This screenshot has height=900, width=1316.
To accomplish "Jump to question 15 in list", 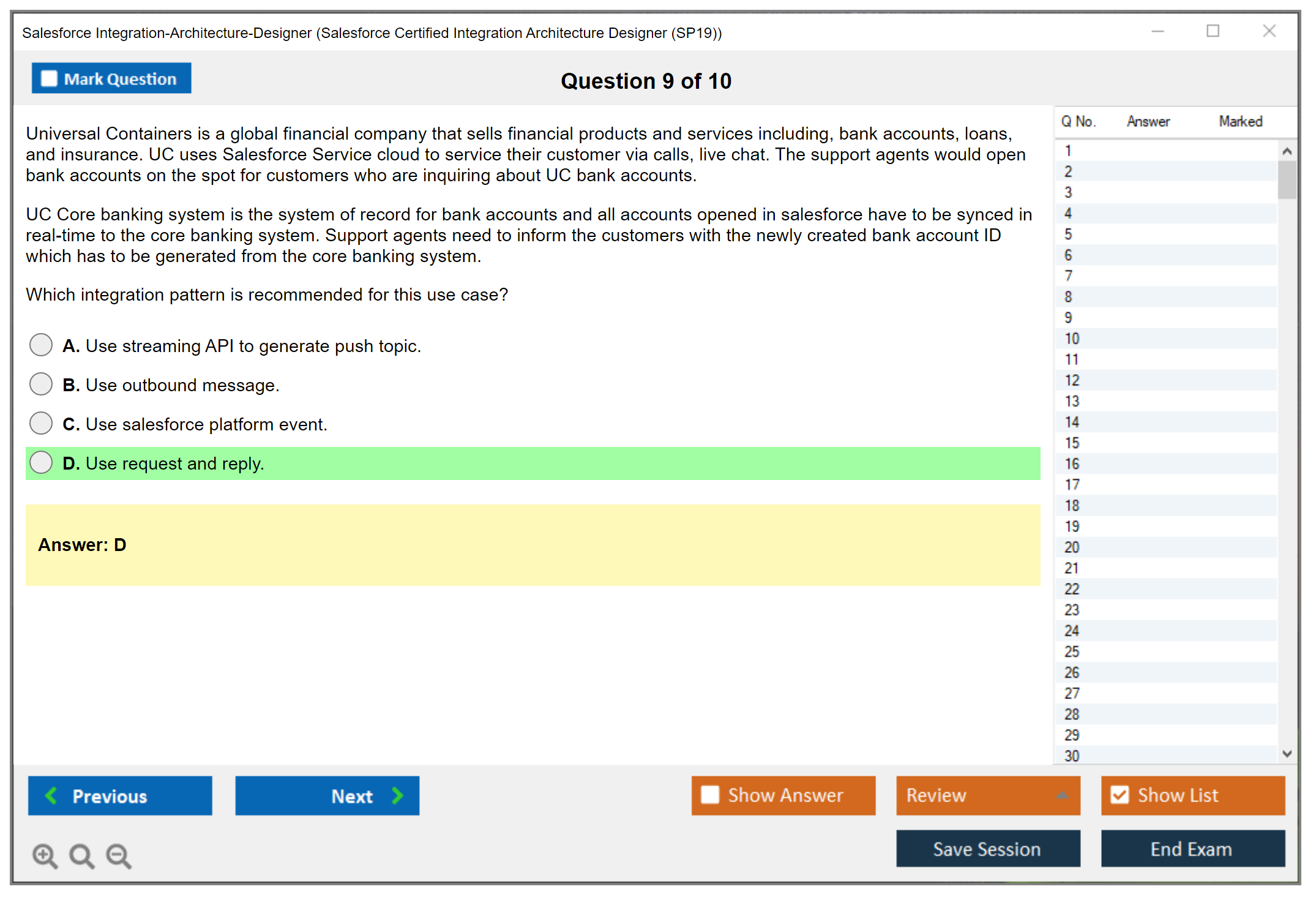I will click(1072, 443).
